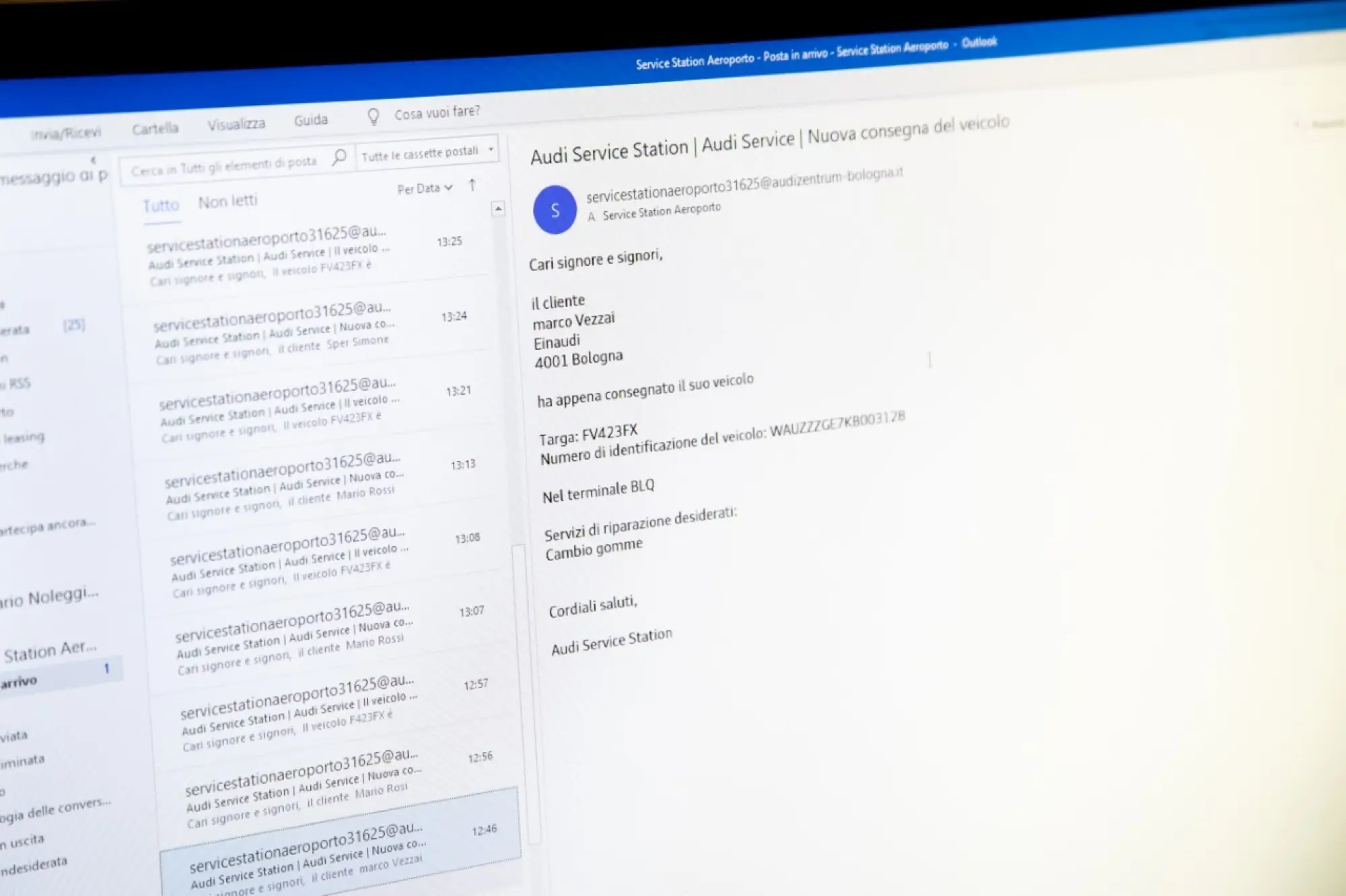Image resolution: width=1346 pixels, height=896 pixels.
Task: Open the Invia/Ricevi ribbon tab
Action: (x=65, y=133)
